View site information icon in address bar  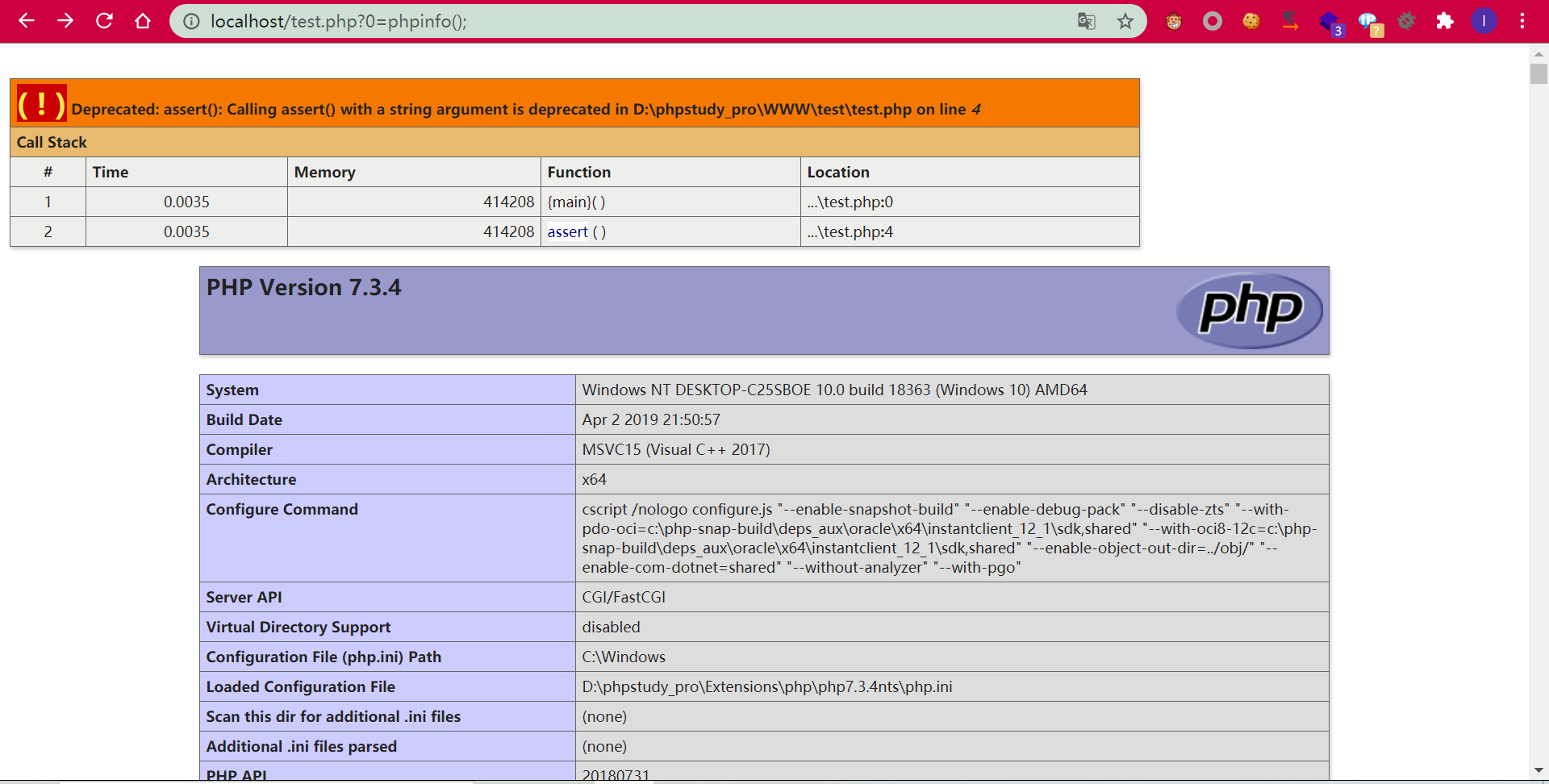191,22
